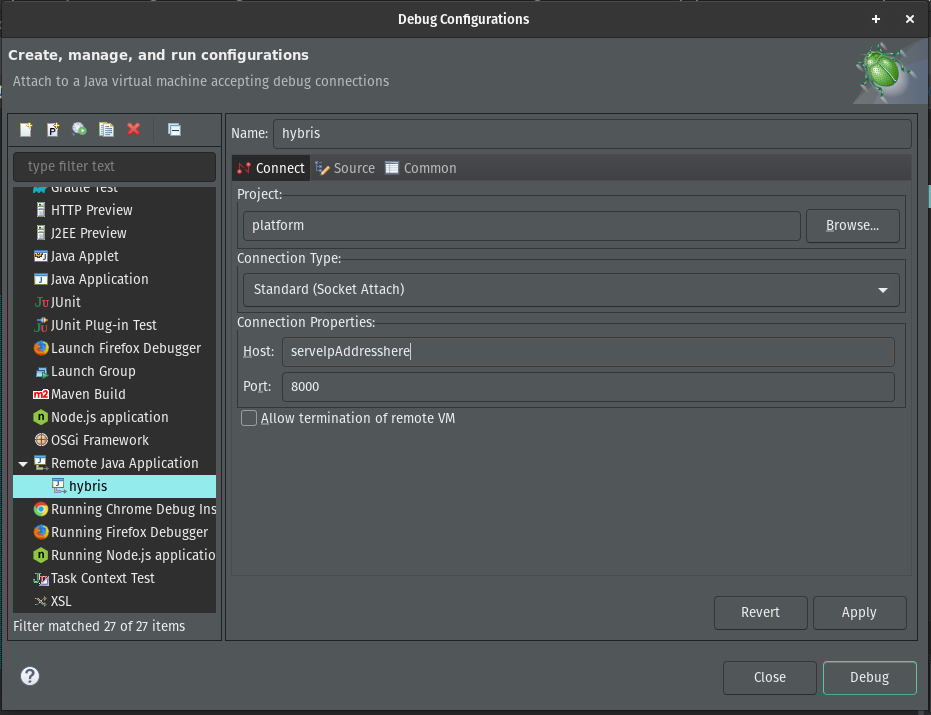Export launch configurations via the globe icon
This screenshot has height=715, width=931.
pyautogui.click(x=78, y=129)
